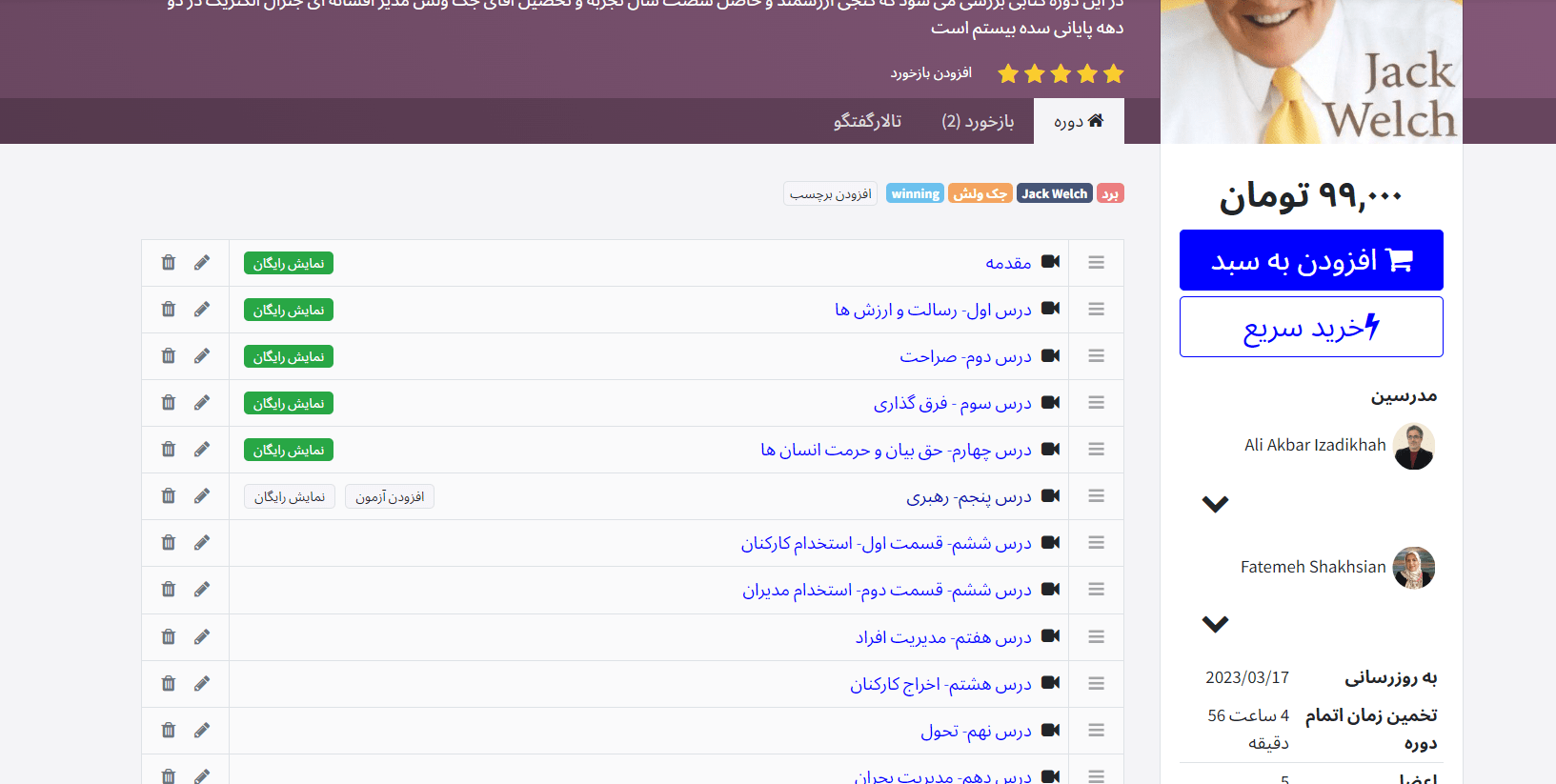1556x784 pixels.
Task: Toggle نمایش رایگان for درس سوم lesson
Action: point(289,403)
